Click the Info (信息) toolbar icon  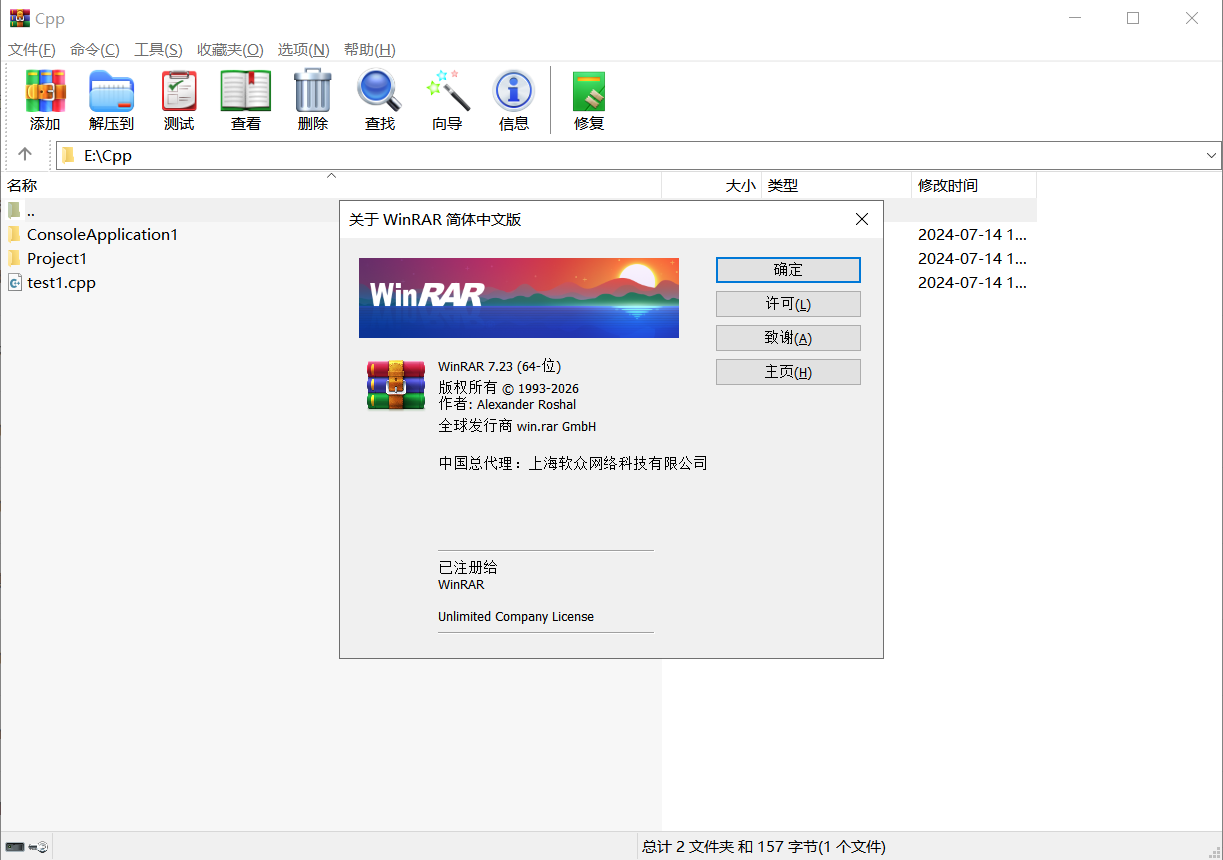pos(514,91)
